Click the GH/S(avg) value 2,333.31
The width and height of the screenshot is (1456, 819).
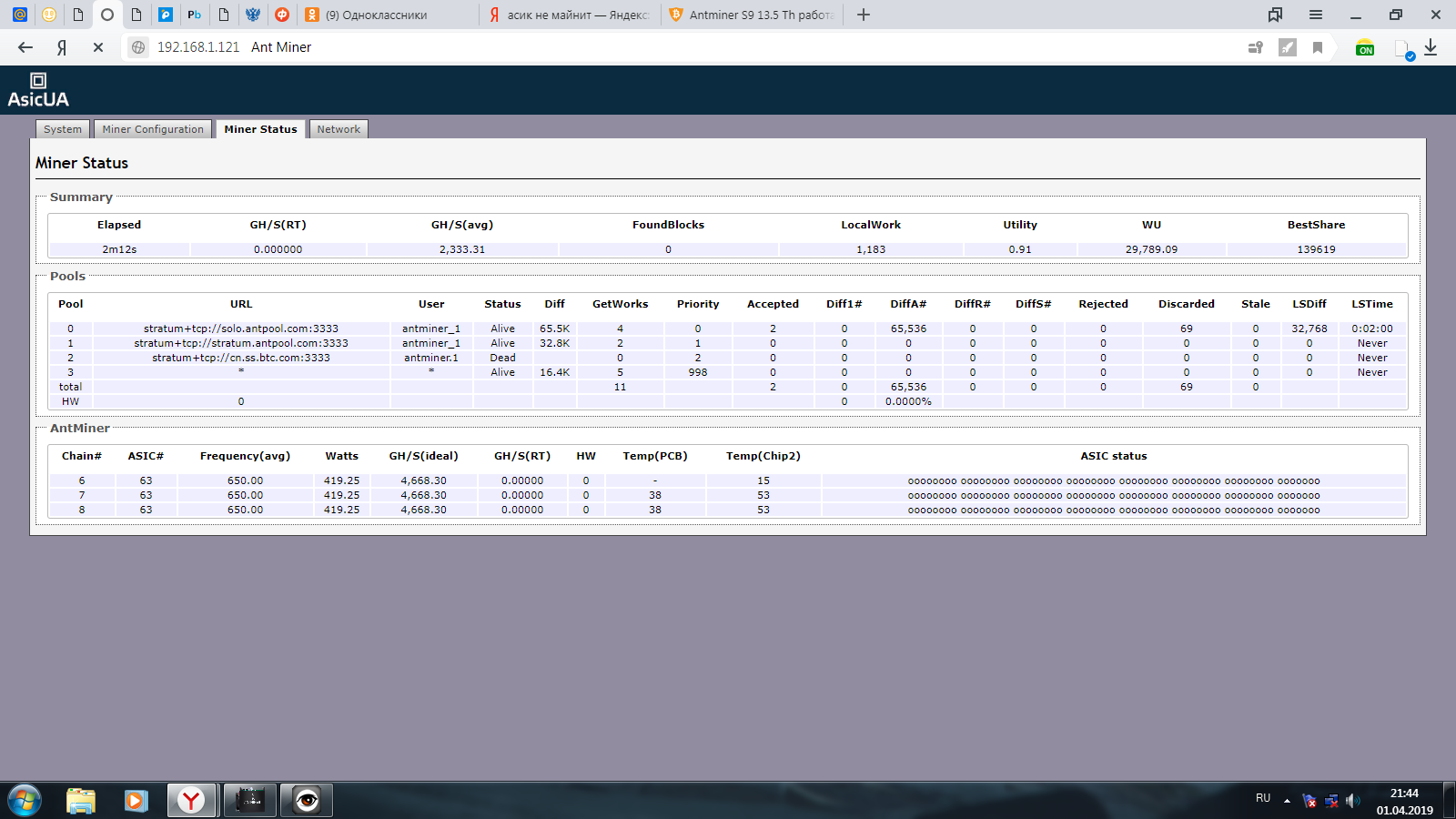coord(462,249)
